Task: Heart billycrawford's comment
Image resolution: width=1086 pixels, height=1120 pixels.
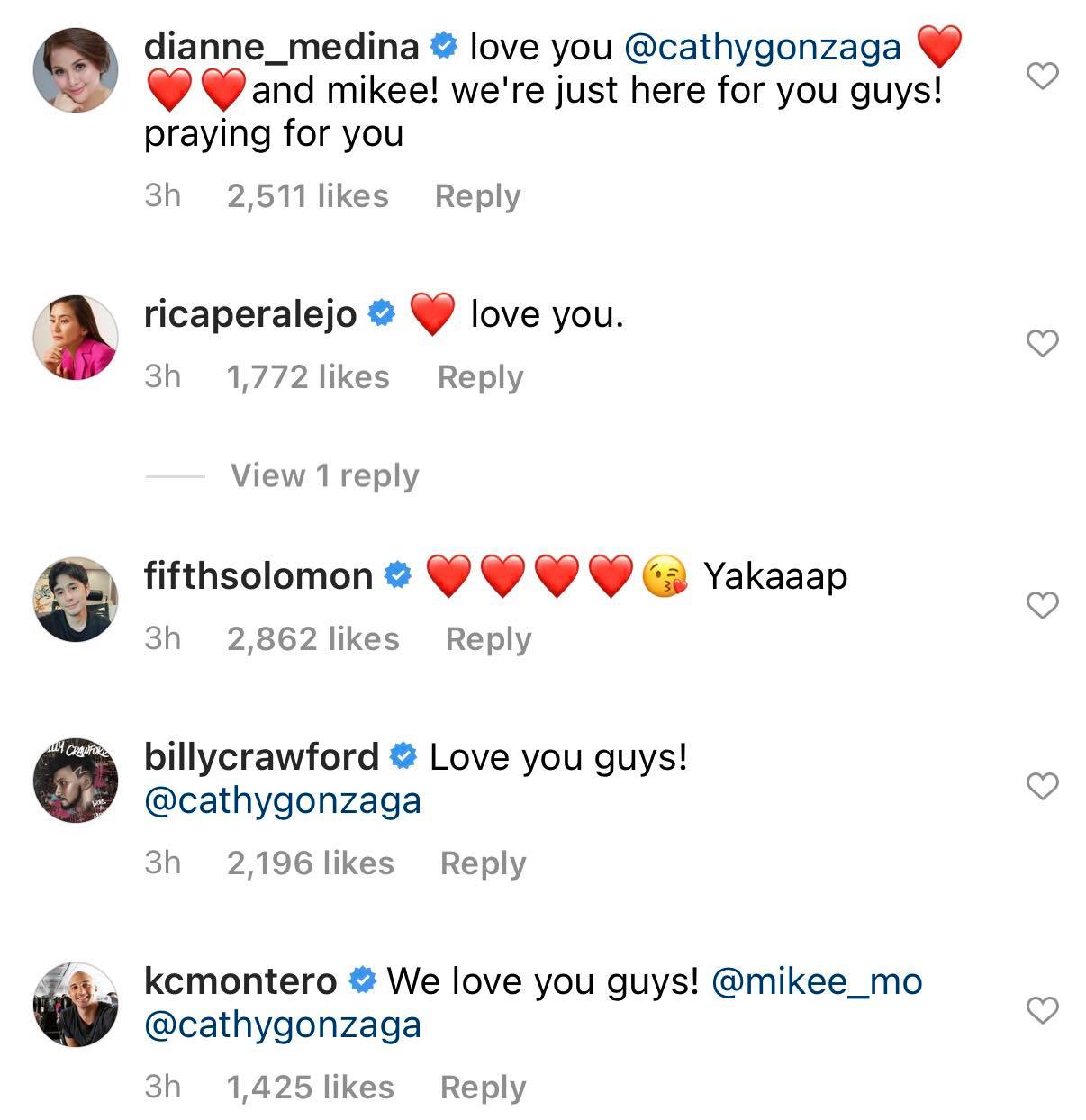Action: [1042, 786]
